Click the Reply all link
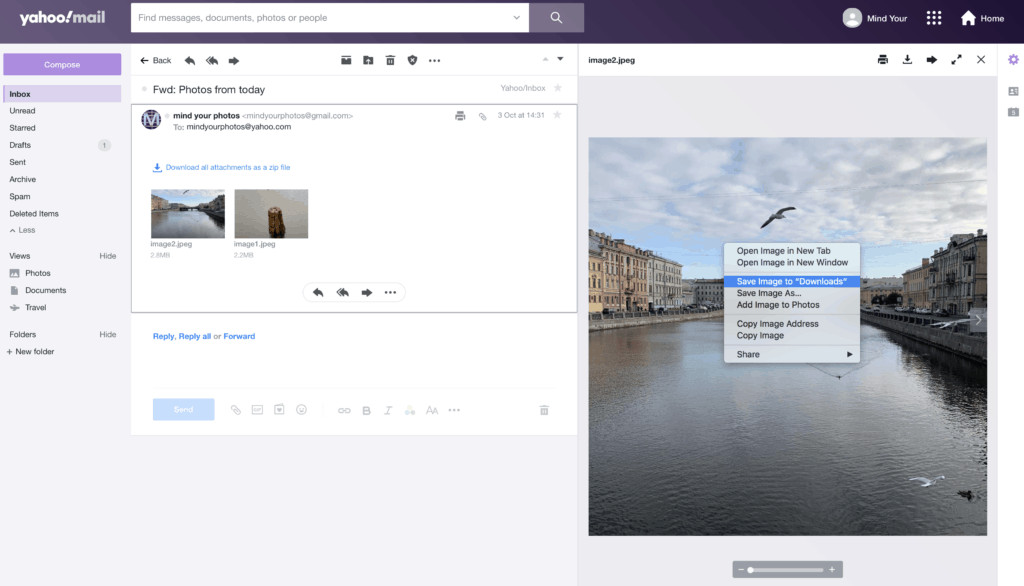The height and width of the screenshot is (586, 1024). (195, 336)
